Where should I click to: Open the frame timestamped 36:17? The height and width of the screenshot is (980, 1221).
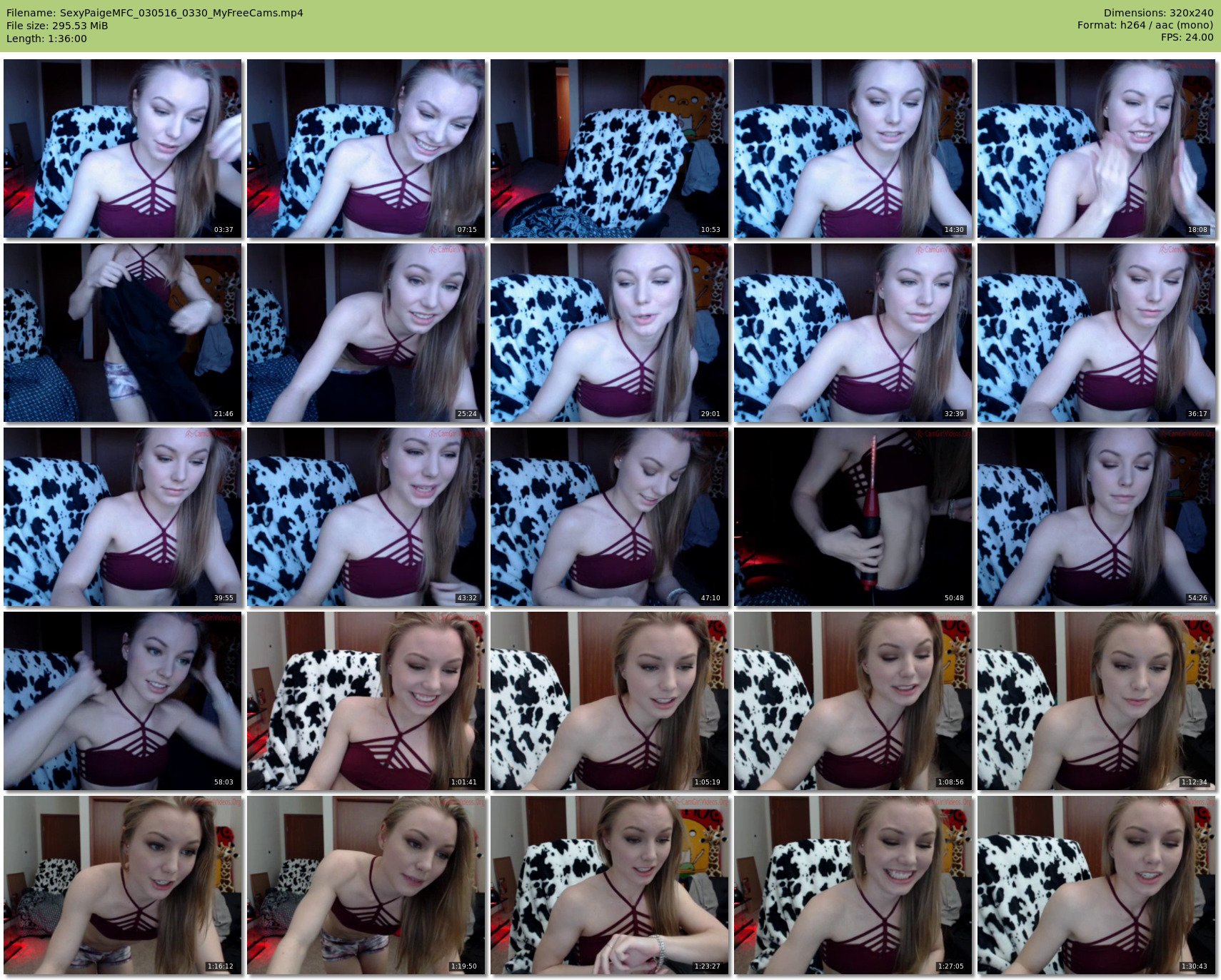click(1097, 333)
